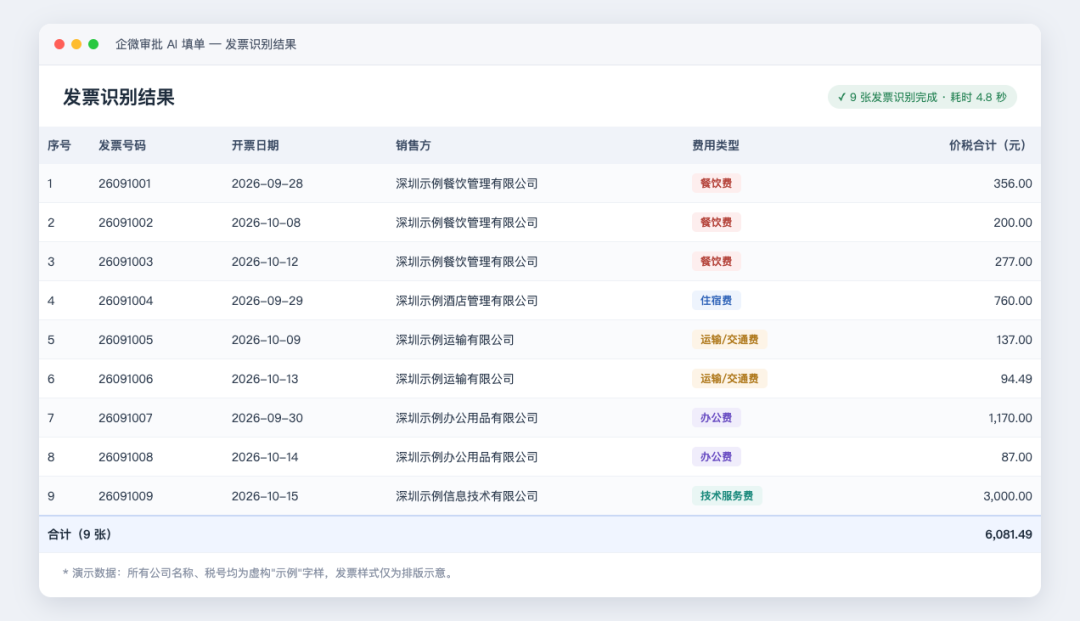Select invoice number 26091003
The width and height of the screenshot is (1080, 621).
pyautogui.click(x=125, y=262)
